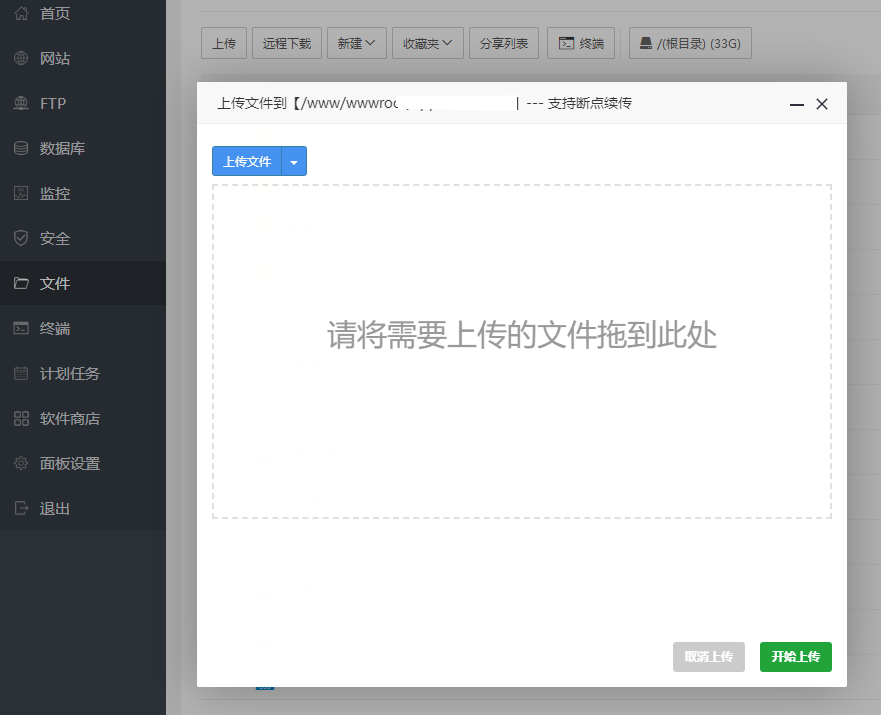Click the 支持断点续传 text in title bar

coord(589,103)
